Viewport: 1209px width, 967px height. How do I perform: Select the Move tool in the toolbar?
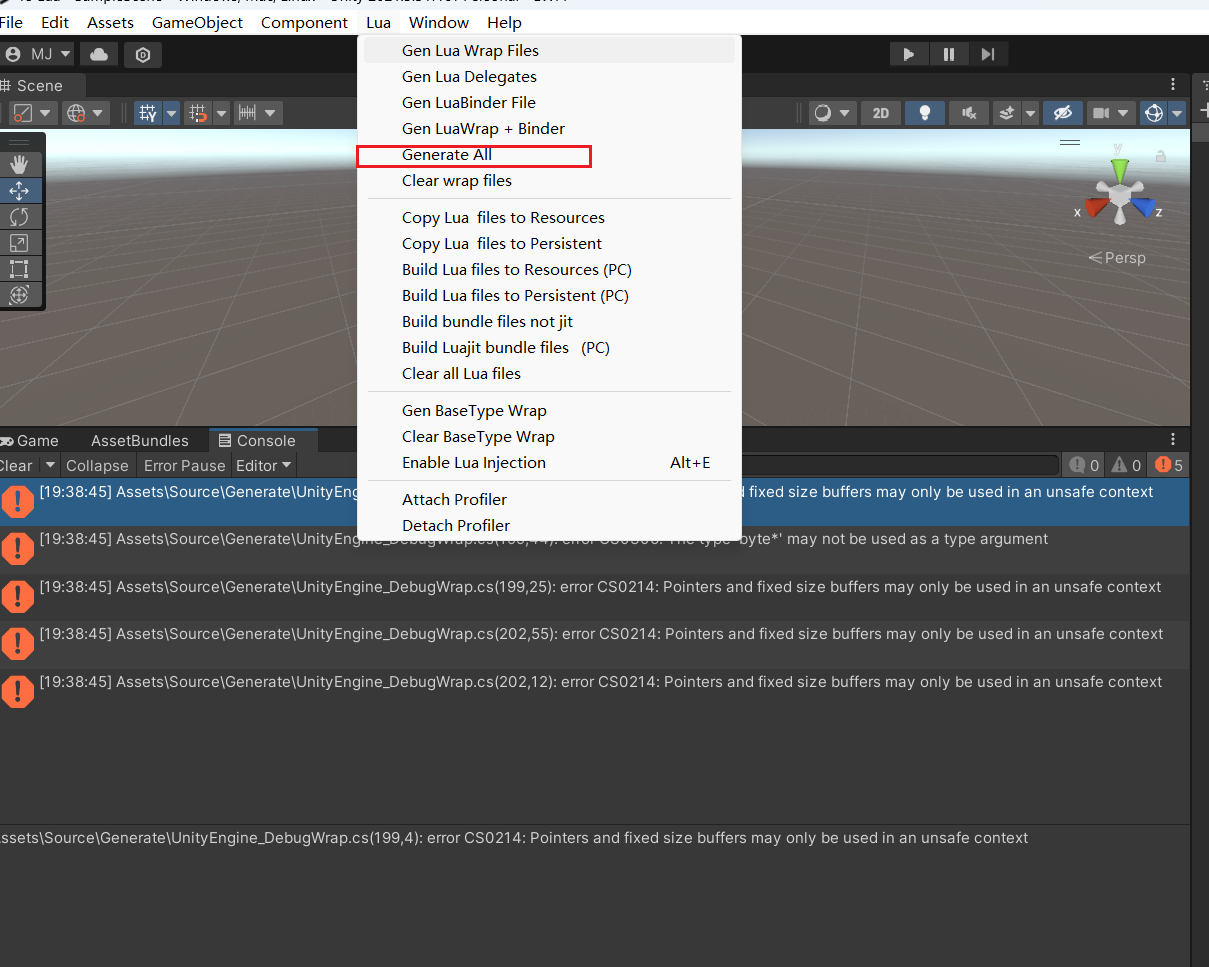coord(22,190)
